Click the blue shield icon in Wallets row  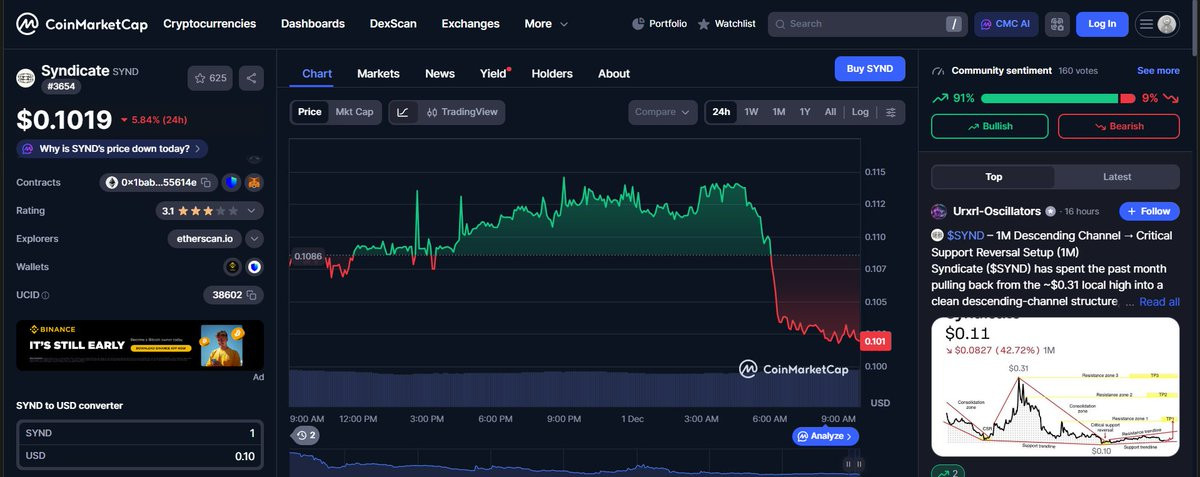click(254, 267)
